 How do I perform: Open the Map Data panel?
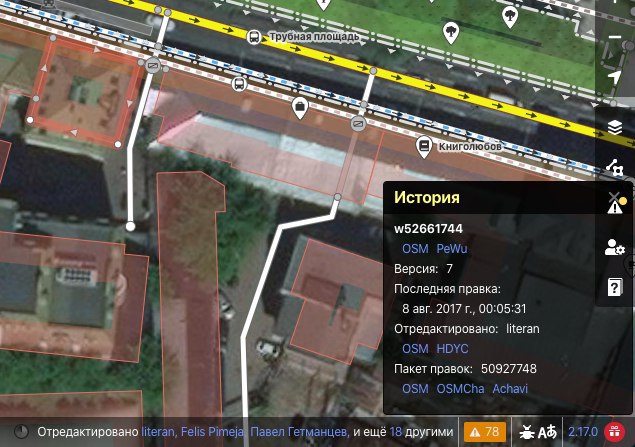[x=615, y=167]
